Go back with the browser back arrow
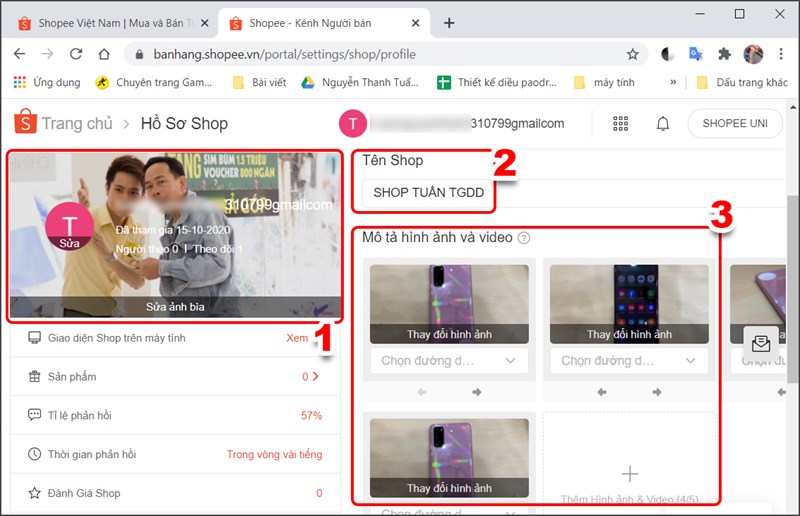Screen dimensions: 800x516 pyautogui.click(x=19, y=54)
